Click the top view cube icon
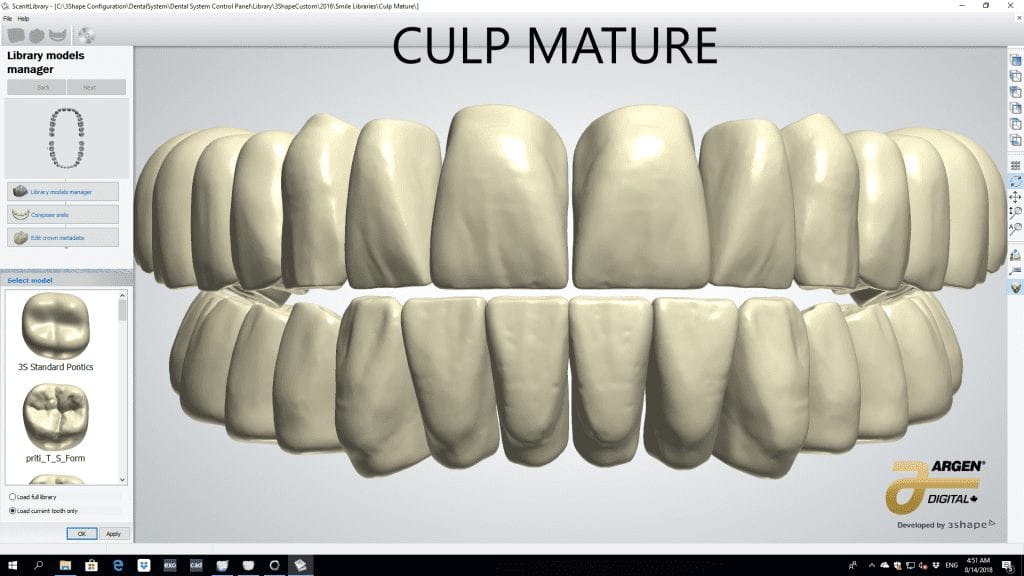The width and height of the screenshot is (1024, 576). (1015, 60)
